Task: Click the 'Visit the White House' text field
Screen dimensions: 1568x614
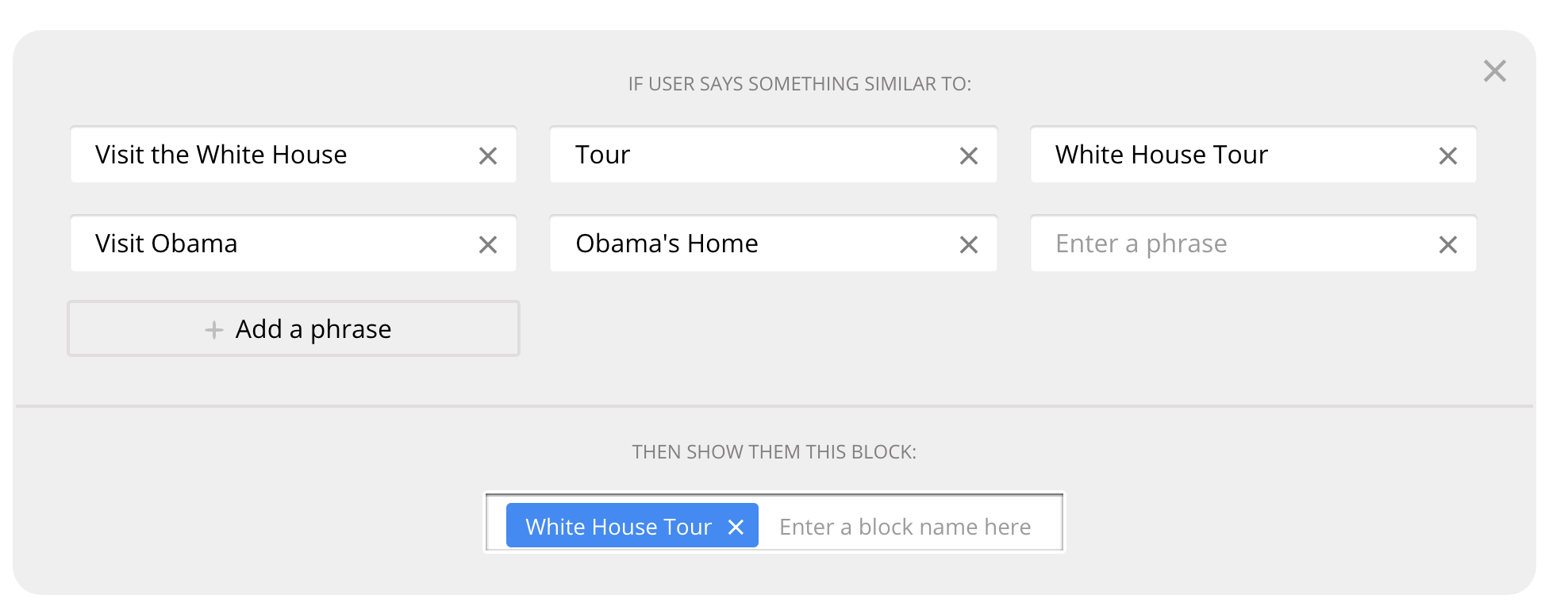Action: coord(270,155)
